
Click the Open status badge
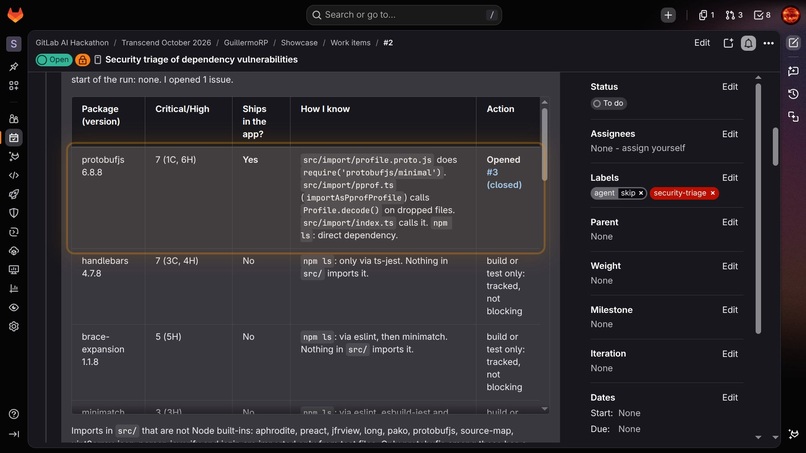[53, 60]
